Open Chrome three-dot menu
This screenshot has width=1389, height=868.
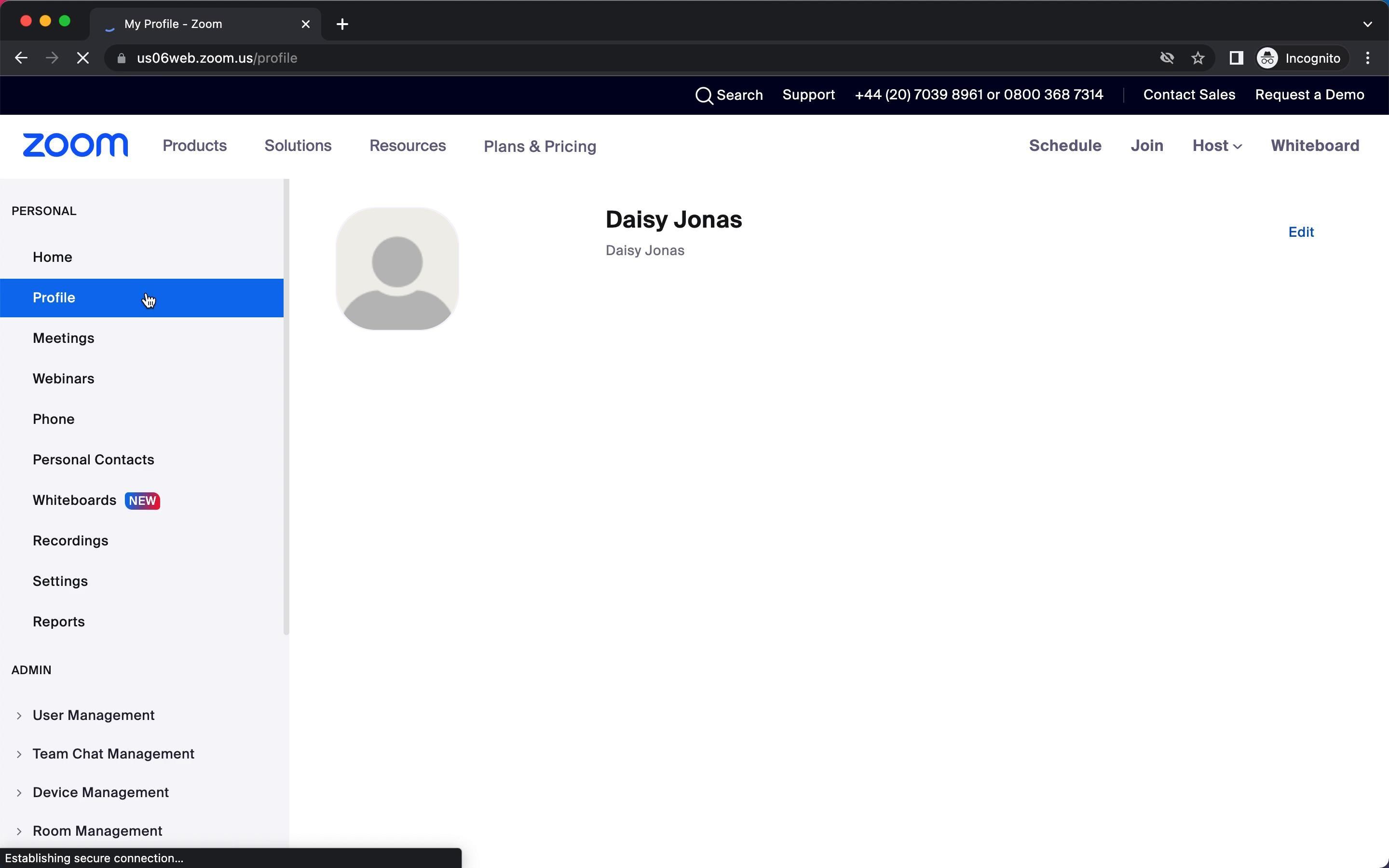pyautogui.click(x=1368, y=58)
